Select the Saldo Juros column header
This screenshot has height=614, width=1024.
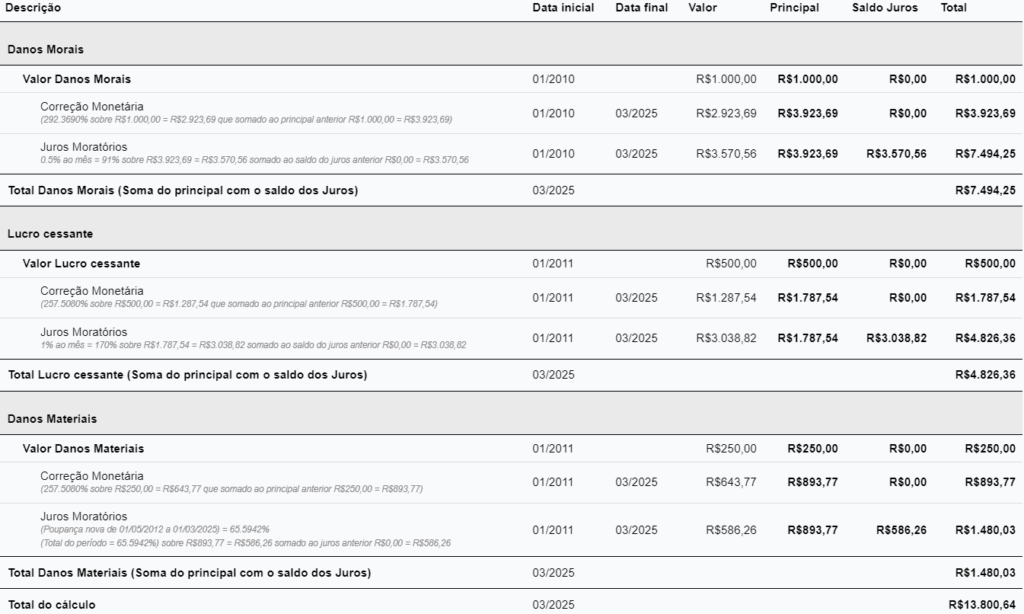pos(885,8)
